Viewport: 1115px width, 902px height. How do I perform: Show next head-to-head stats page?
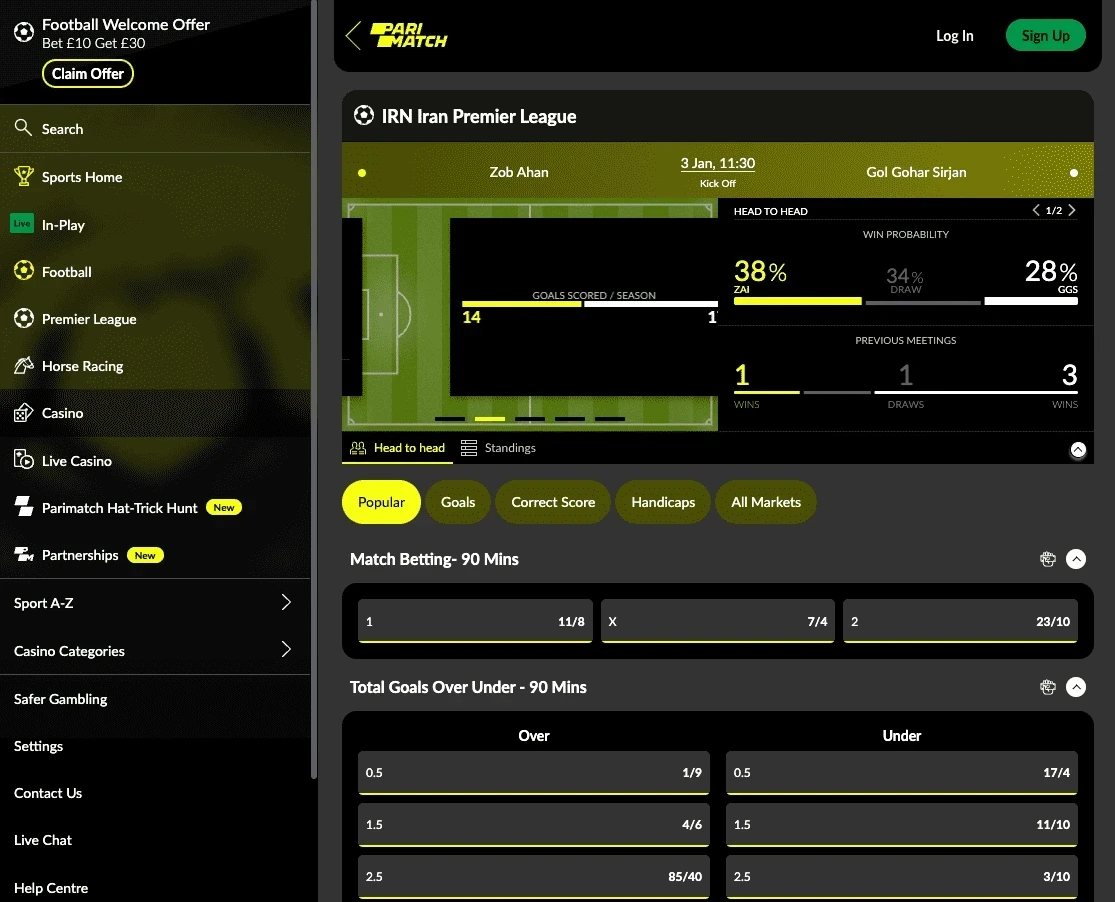coord(1072,210)
